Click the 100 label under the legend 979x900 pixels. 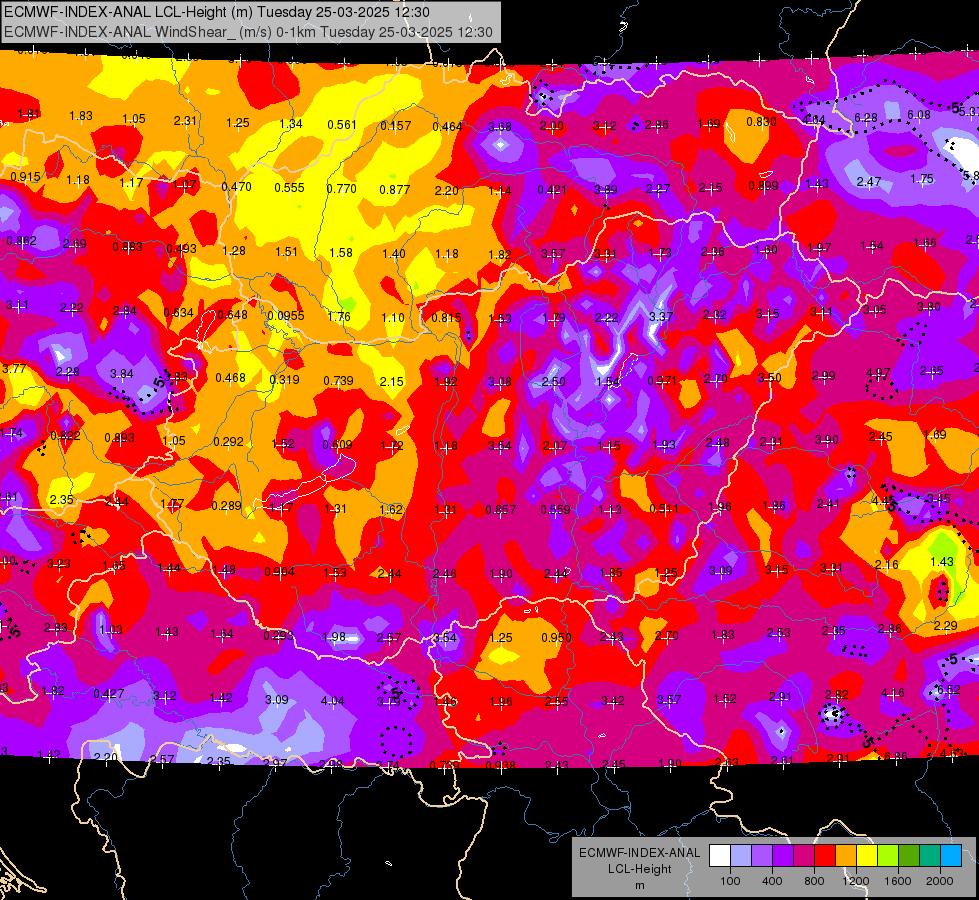(731, 881)
